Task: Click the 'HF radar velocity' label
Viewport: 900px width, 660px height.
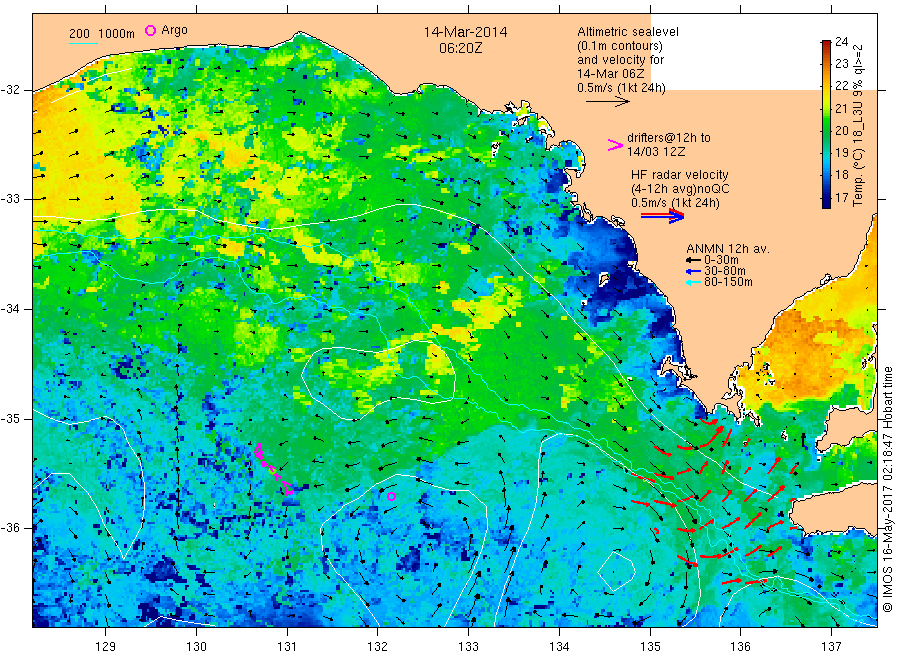Action: point(680,175)
